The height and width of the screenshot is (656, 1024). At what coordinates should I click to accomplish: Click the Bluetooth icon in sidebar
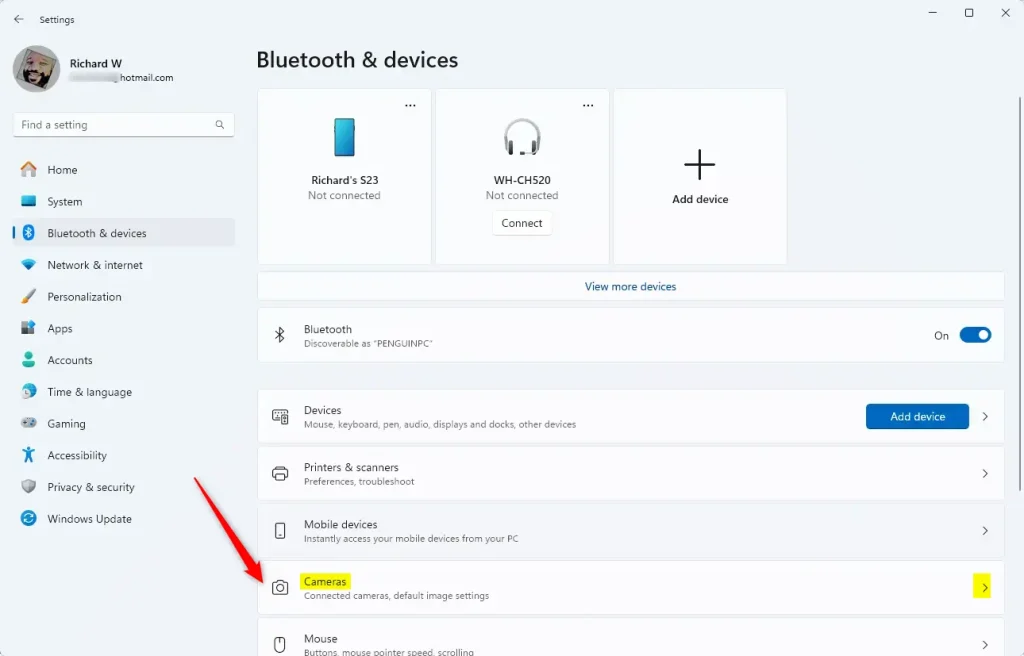tap(29, 233)
